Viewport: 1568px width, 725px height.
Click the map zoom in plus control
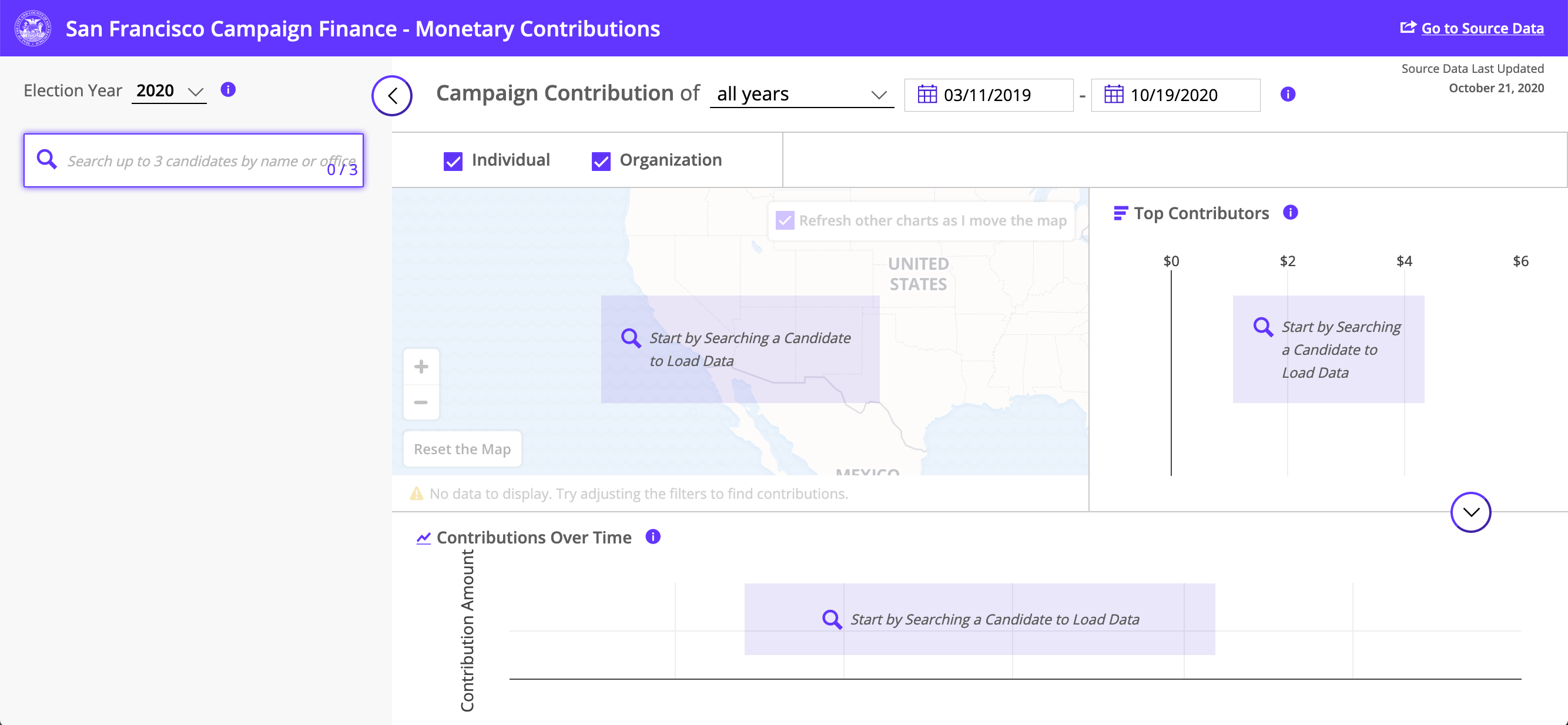pos(421,366)
